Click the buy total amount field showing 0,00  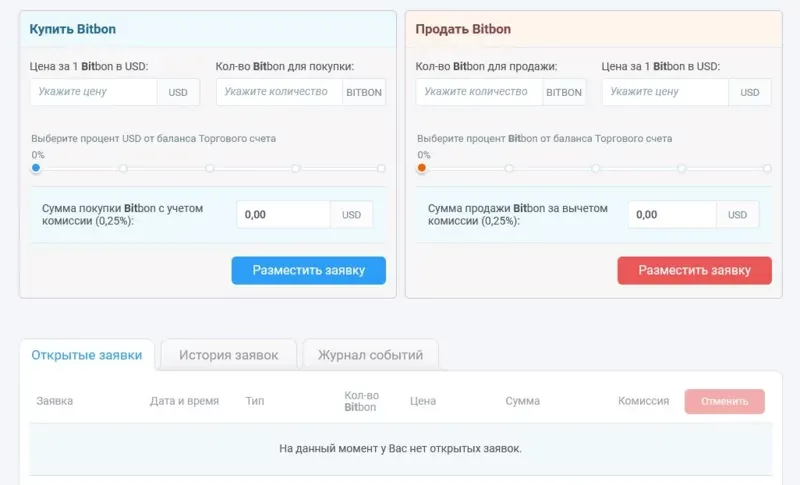pos(283,215)
